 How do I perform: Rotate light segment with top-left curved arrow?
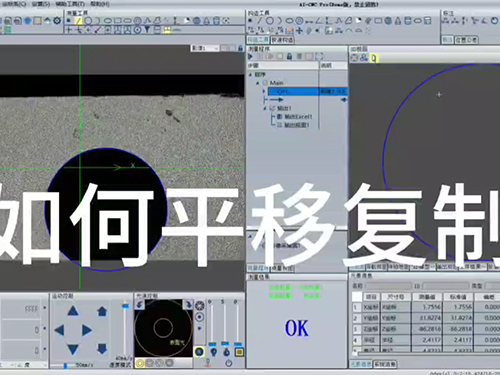140,304
